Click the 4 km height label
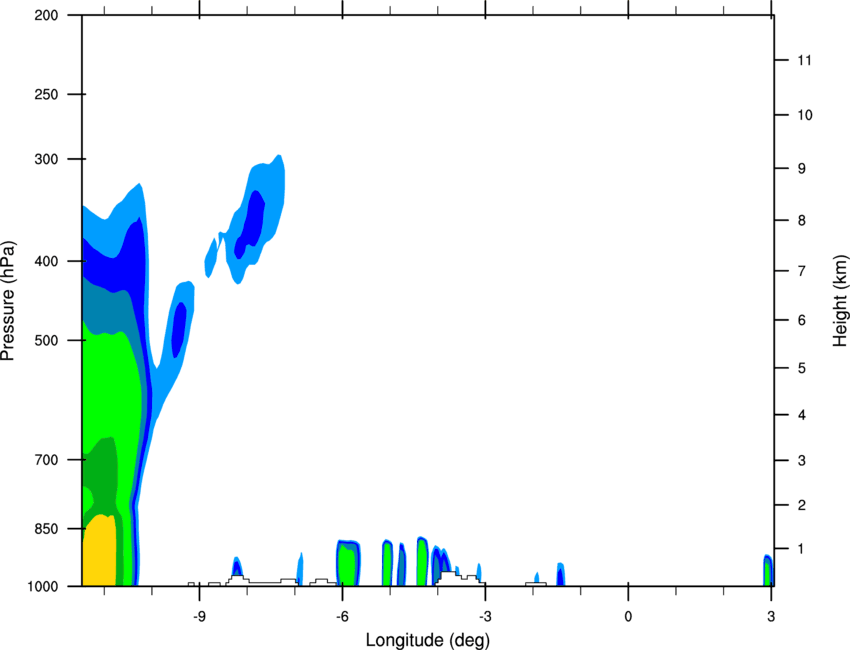This screenshot has height=650, width=850. (x=801, y=415)
